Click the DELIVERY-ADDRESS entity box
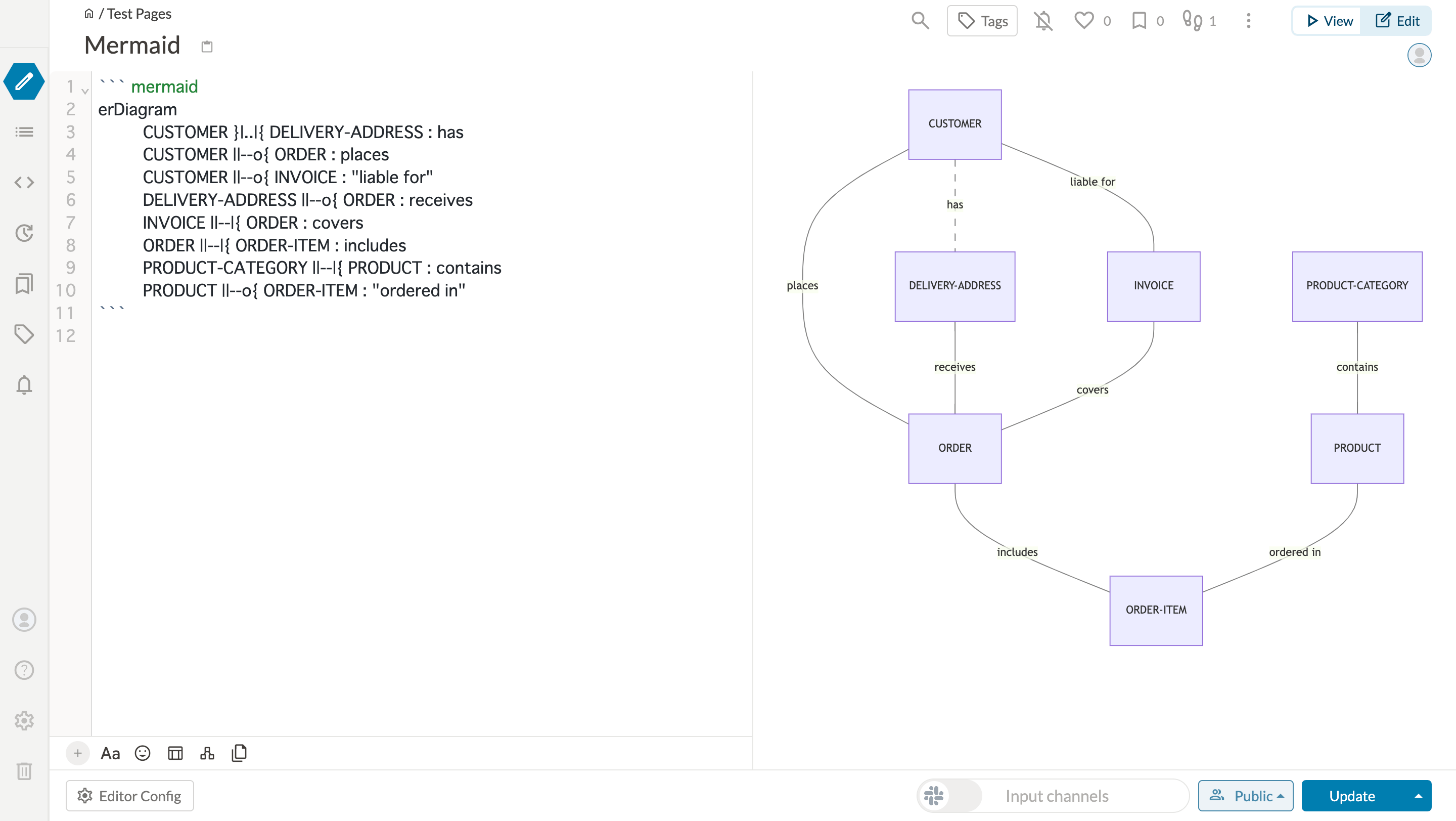This screenshot has height=821, width=1456. coord(954,286)
